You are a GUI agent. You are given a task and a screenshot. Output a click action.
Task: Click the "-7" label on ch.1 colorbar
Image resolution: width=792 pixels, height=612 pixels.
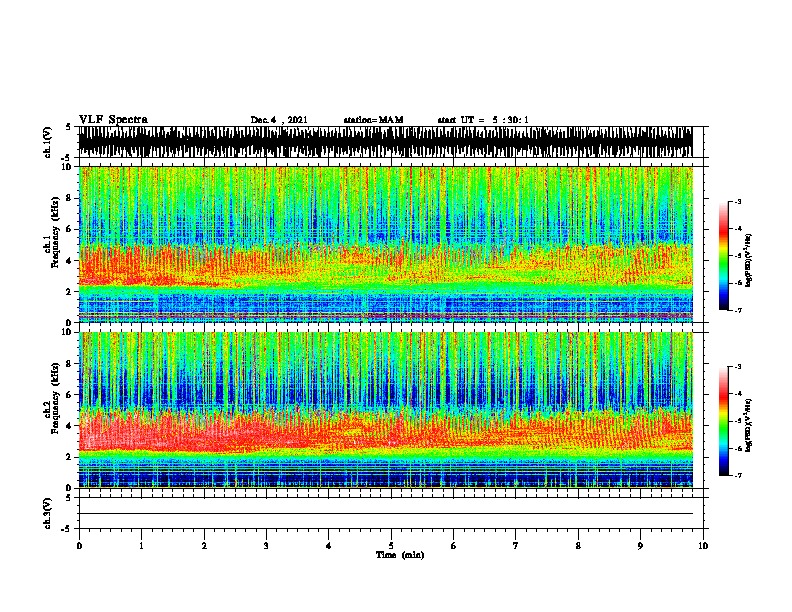(x=737, y=310)
